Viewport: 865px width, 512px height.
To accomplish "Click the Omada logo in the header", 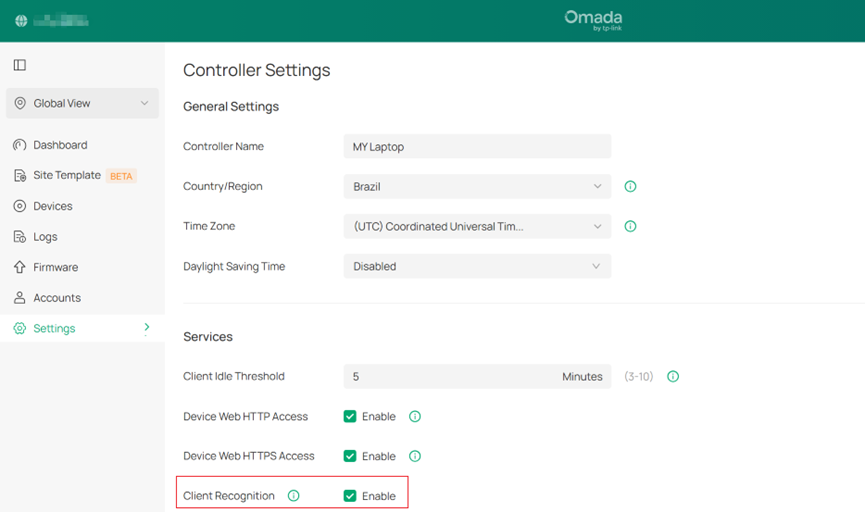I will pos(593,20).
